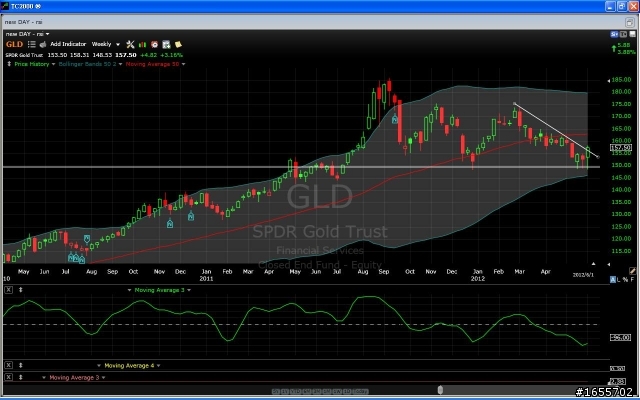This screenshot has width=640, height=400.
Task: Click the blue S dropdown button top right
Action: pos(614,34)
